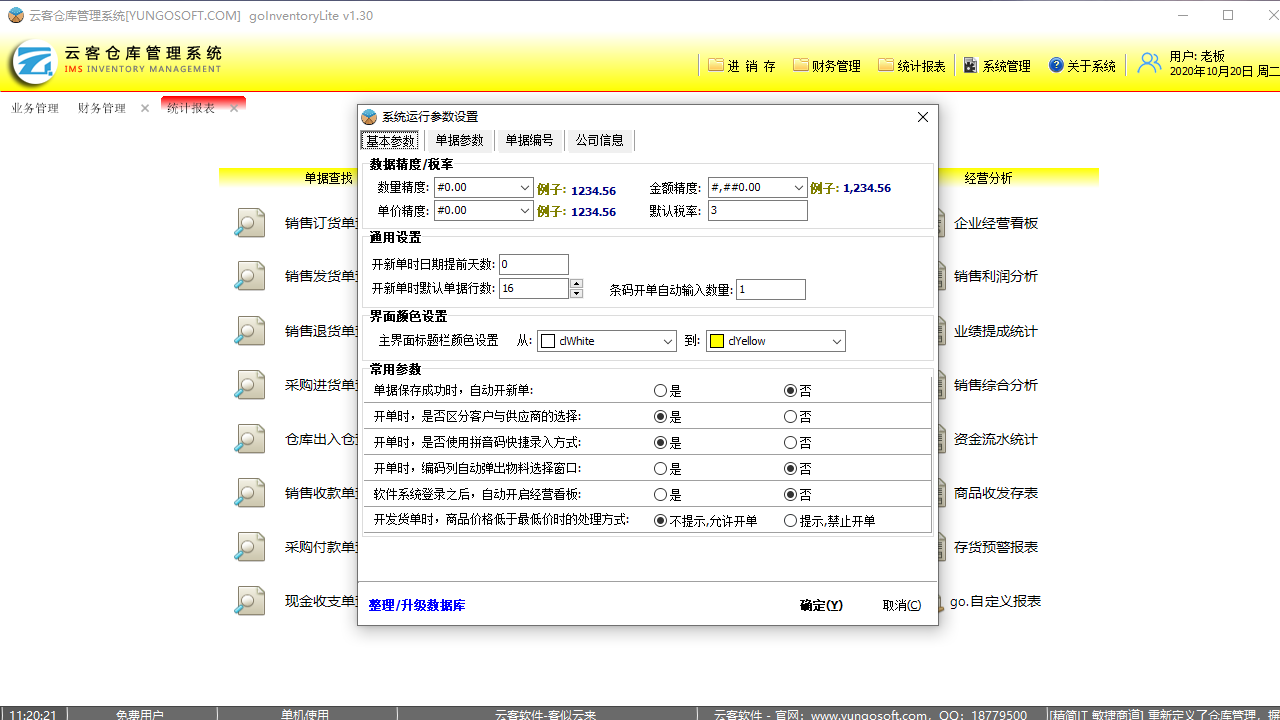Switch to the 单据编号 tab

(x=529, y=140)
